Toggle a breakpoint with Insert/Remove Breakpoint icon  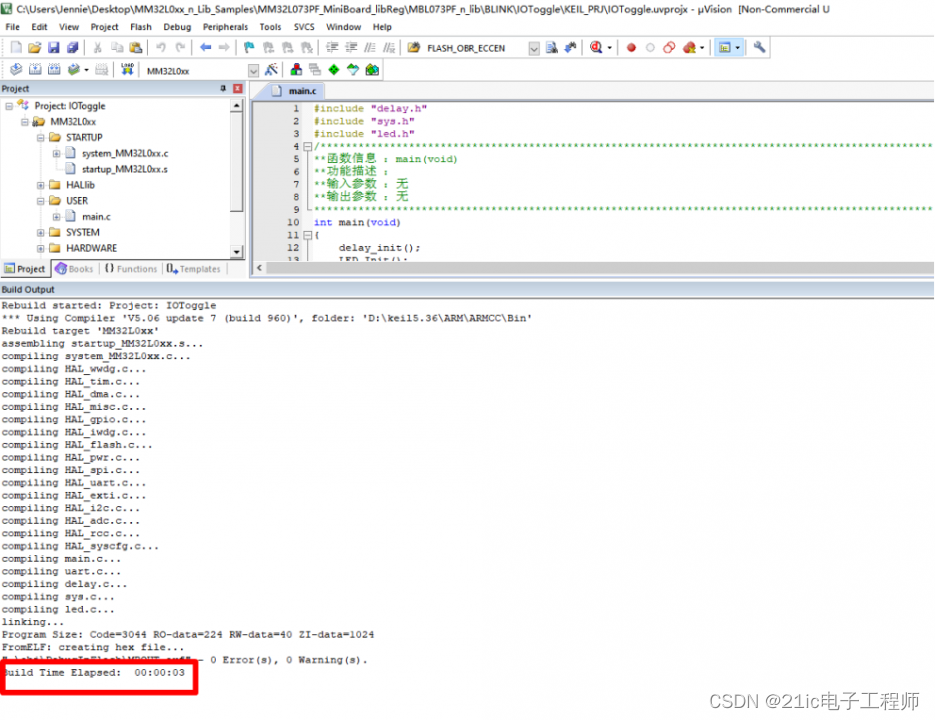pyautogui.click(x=630, y=48)
